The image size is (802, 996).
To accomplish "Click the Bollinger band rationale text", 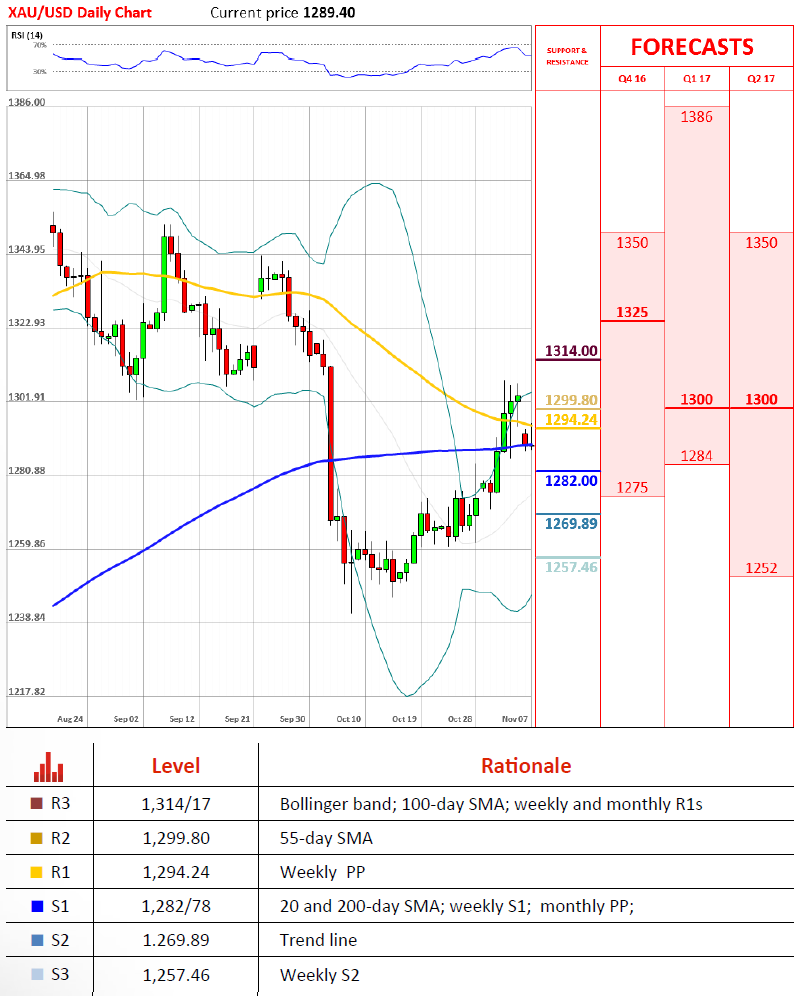I will pyautogui.click(x=491, y=805).
